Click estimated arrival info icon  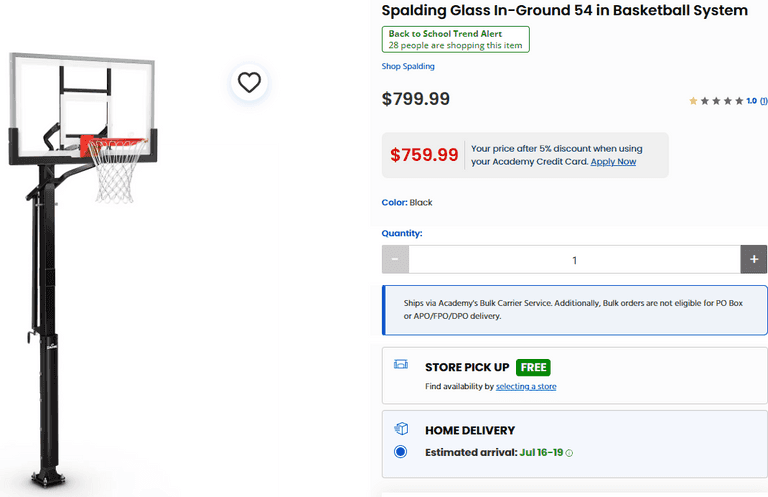tap(569, 453)
